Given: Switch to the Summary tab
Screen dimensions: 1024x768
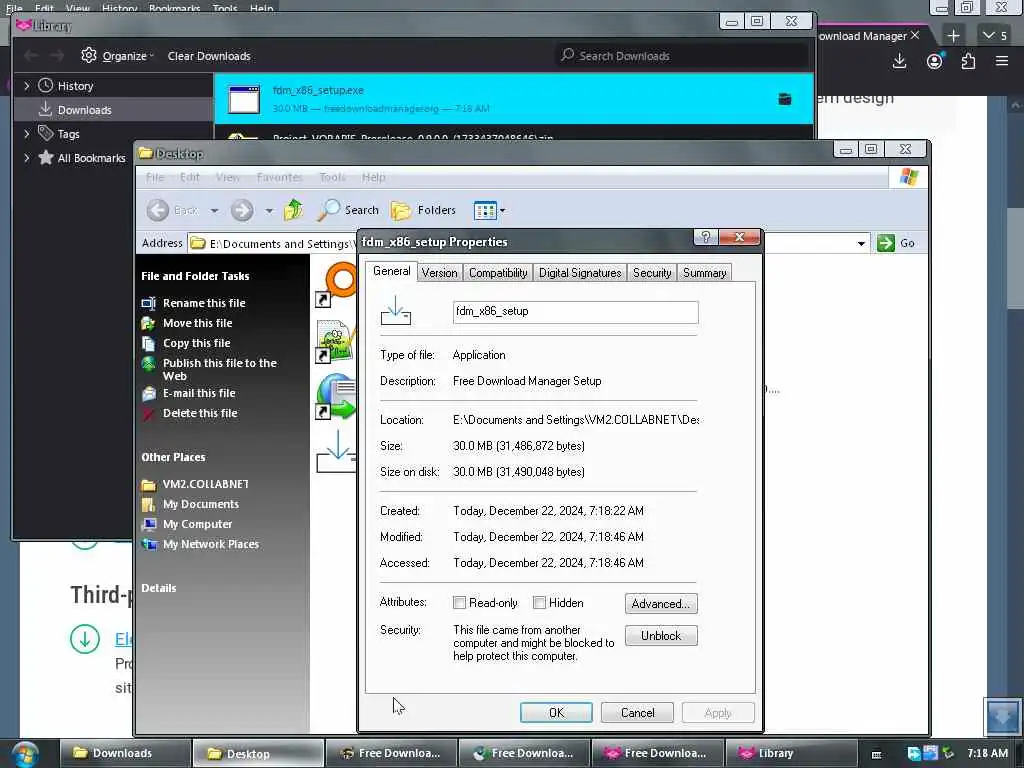Looking at the screenshot, I should click(704, 272).
